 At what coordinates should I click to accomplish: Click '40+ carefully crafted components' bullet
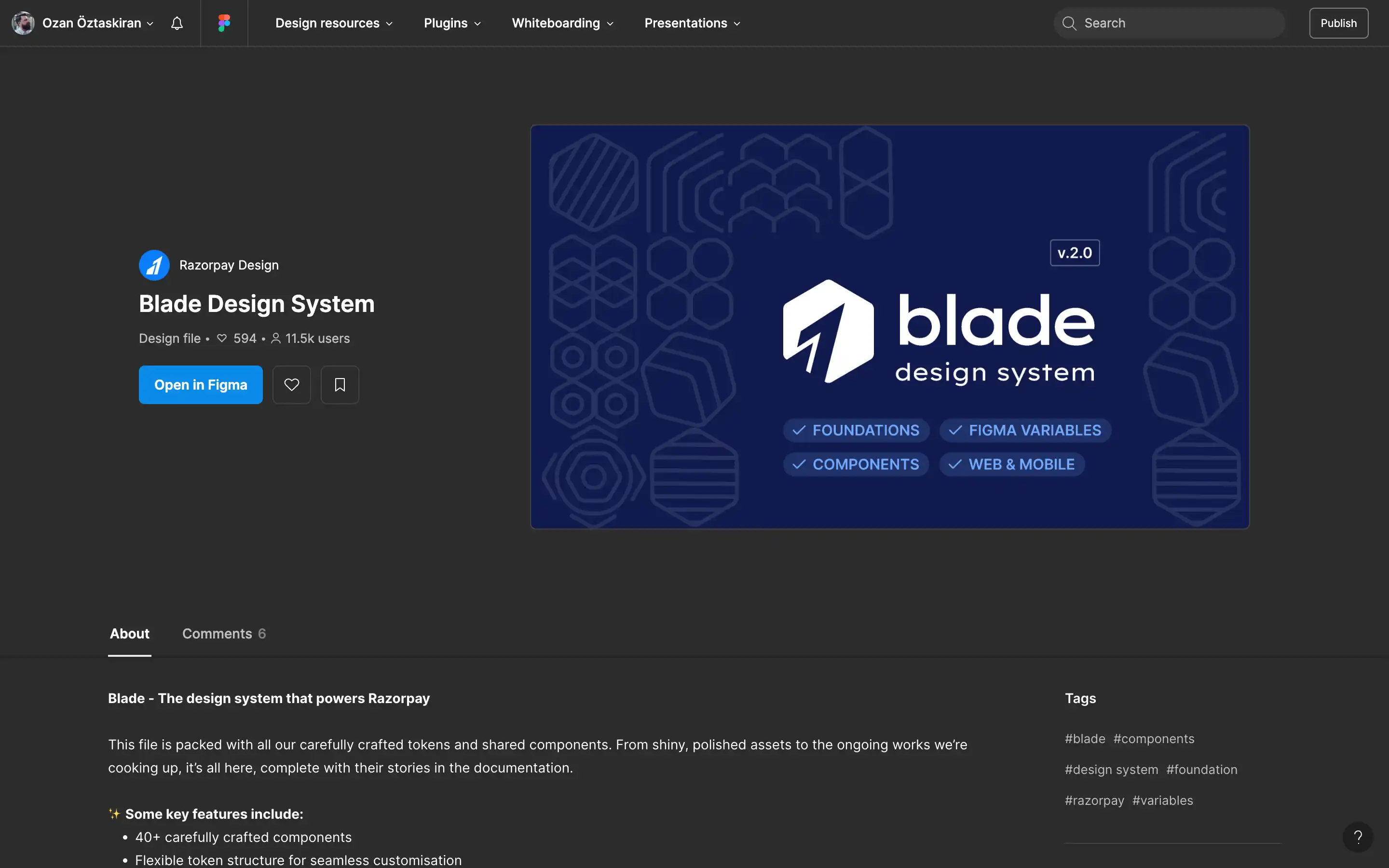pos(244,837)
